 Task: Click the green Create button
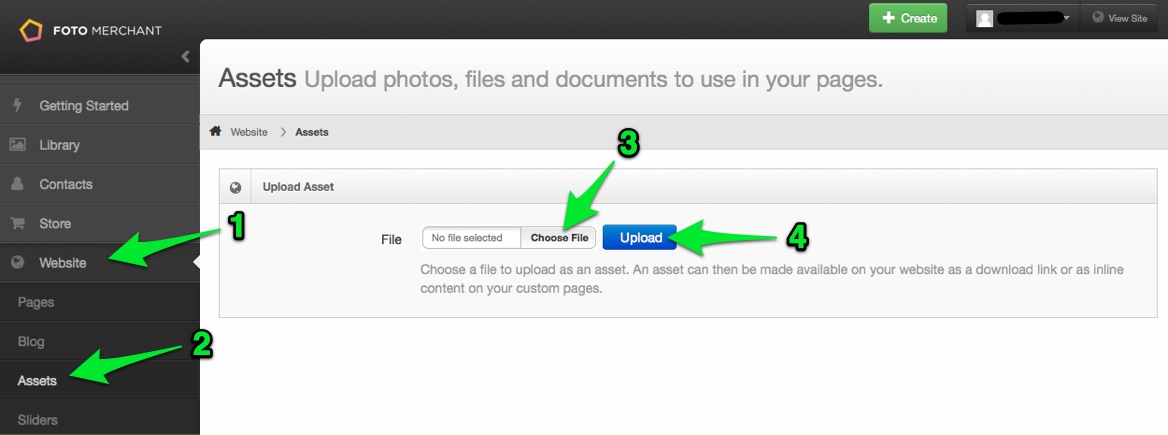pyautogui.click(x=908, y=18)
